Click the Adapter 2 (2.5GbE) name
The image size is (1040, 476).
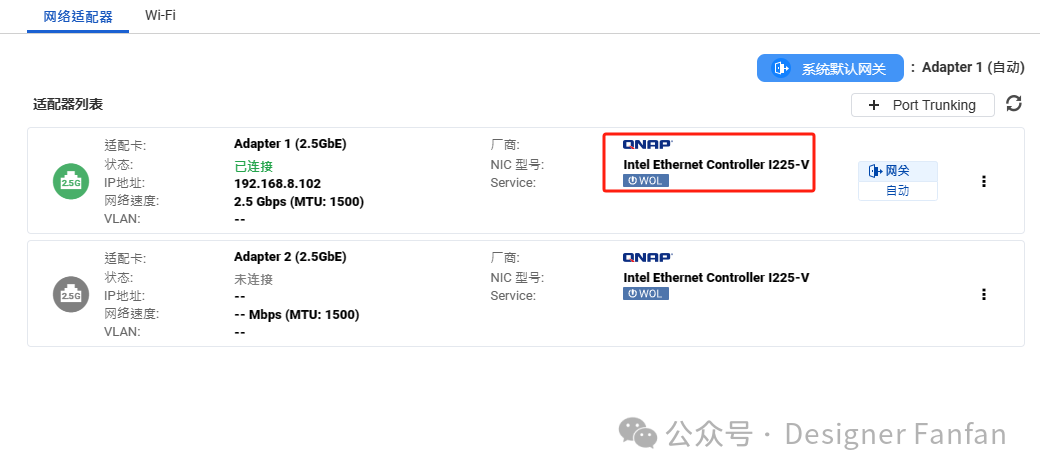tap(290, 257)
